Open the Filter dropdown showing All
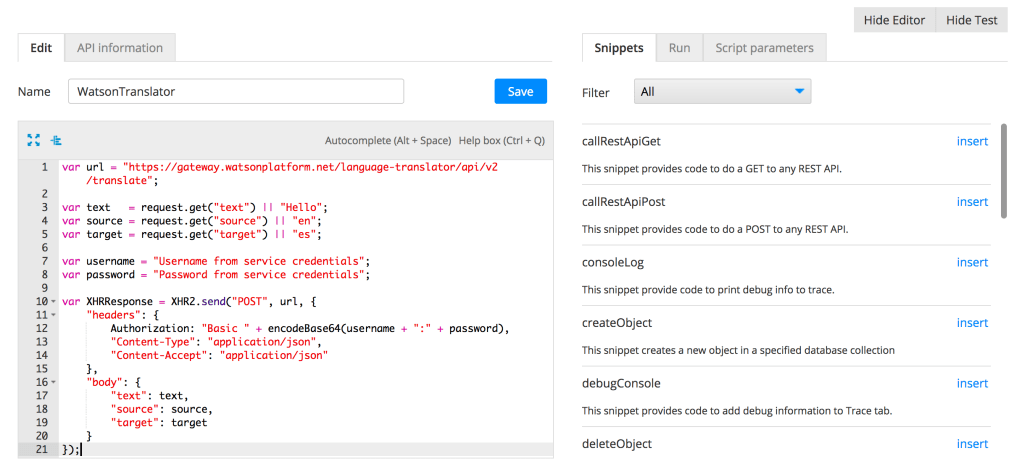 (722, 92)
